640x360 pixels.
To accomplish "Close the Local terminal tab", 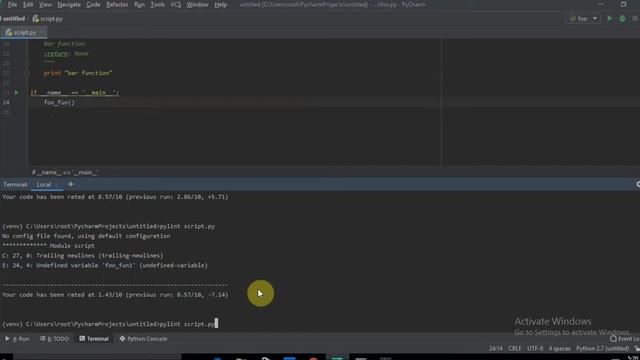I will tap(57, 185).
